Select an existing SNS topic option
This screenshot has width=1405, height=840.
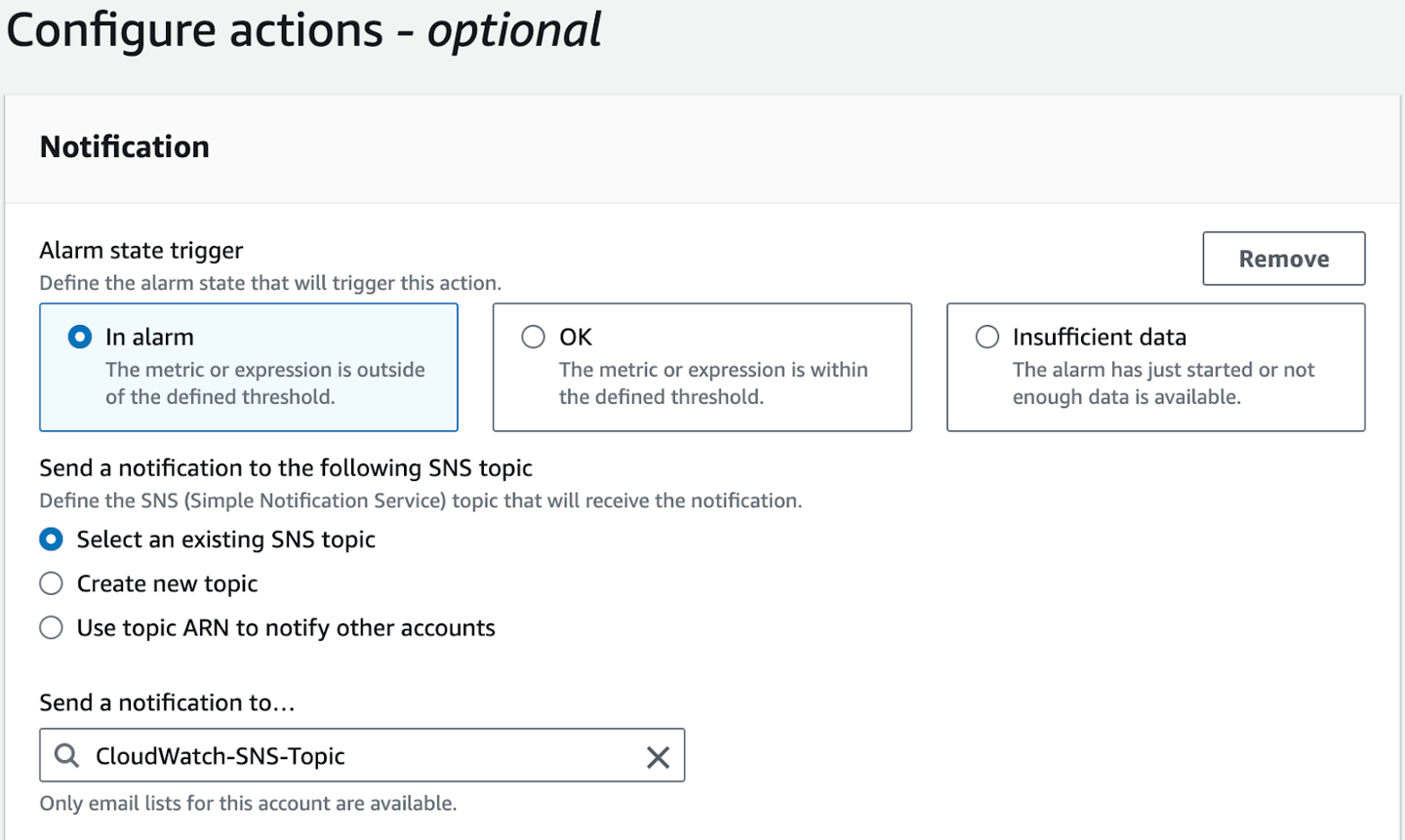[51, 539]
